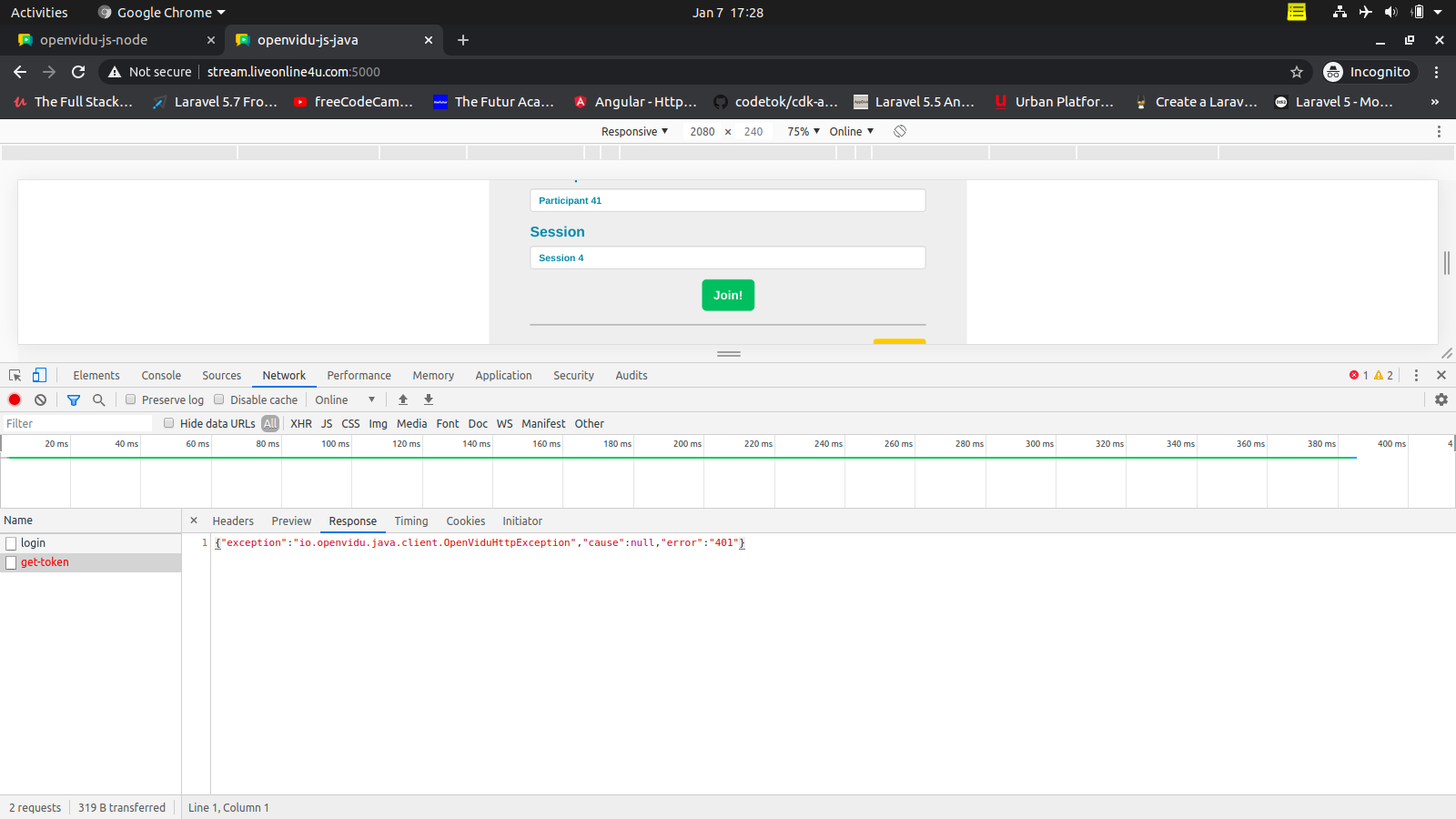Open the freeCodeCamp bookmark
This screenshot has height=819, width=1456.
click(x=354, y=102)
